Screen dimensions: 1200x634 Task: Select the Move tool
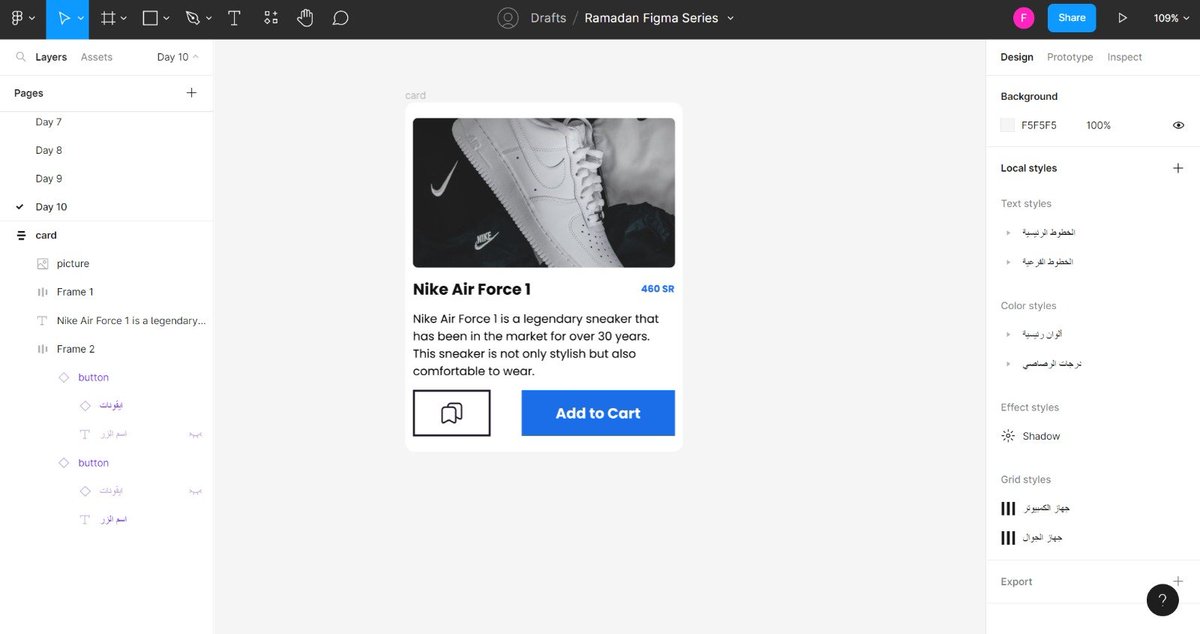pos(63,18)
